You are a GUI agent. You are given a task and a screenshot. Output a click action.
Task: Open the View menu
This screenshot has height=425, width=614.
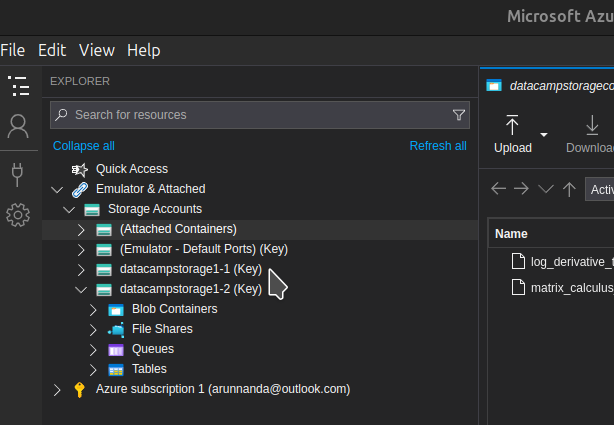(97, 50)
